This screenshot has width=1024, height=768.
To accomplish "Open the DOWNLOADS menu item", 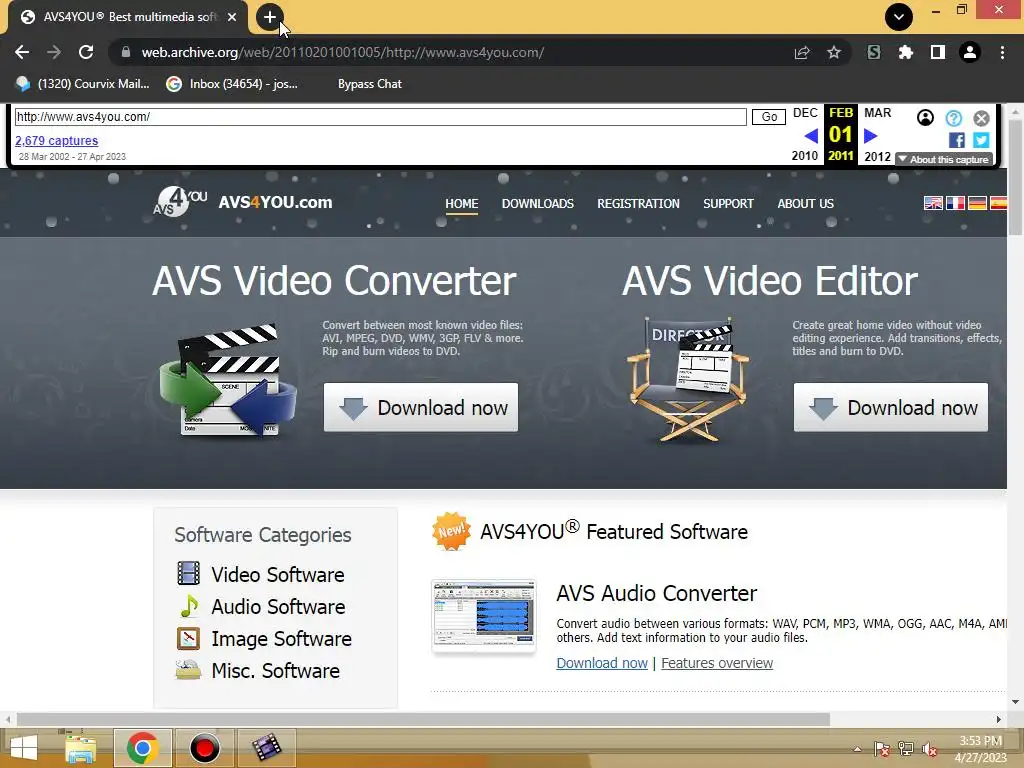I will (537, 204).
